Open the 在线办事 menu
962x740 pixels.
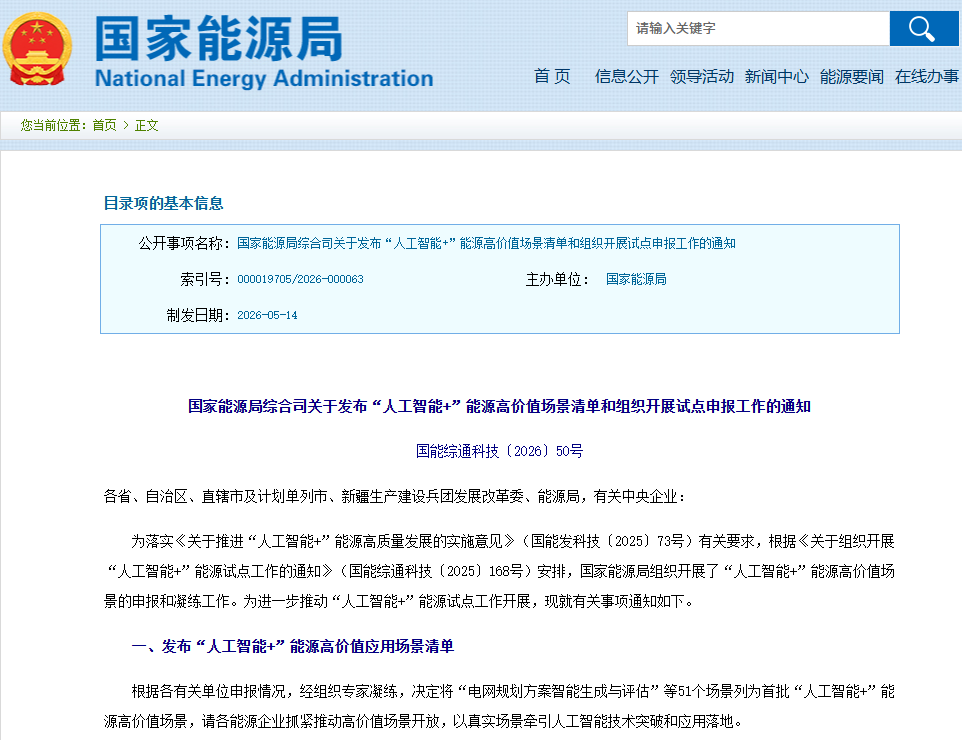[x=926, y=77]
